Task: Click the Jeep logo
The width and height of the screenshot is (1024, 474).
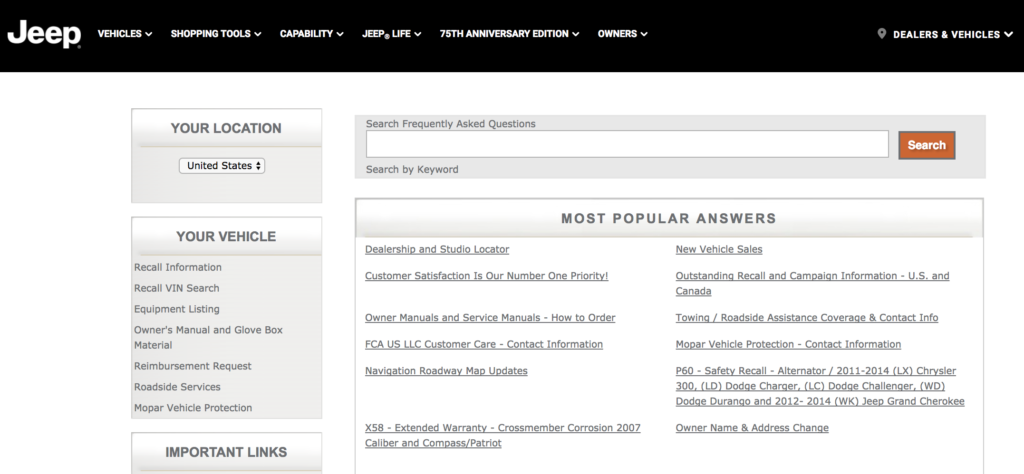Action: 44,35
